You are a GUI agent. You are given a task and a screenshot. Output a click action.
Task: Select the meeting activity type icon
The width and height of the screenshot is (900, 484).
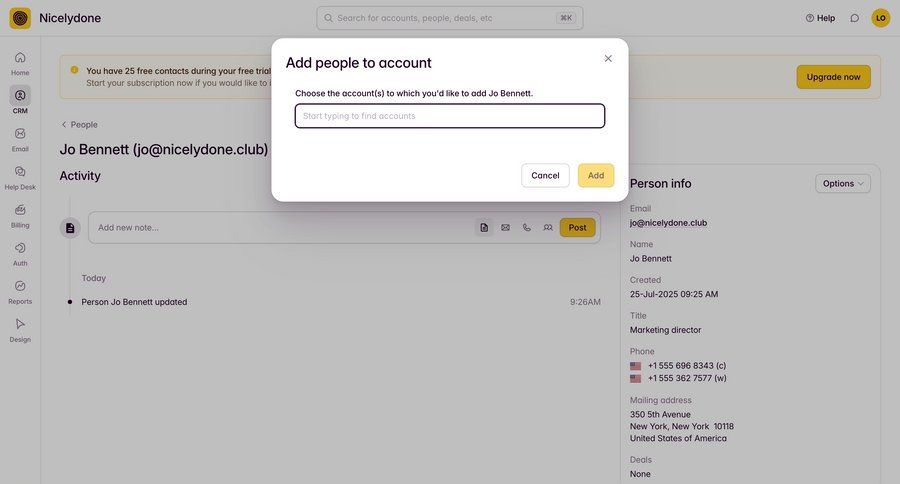[547, 228]
